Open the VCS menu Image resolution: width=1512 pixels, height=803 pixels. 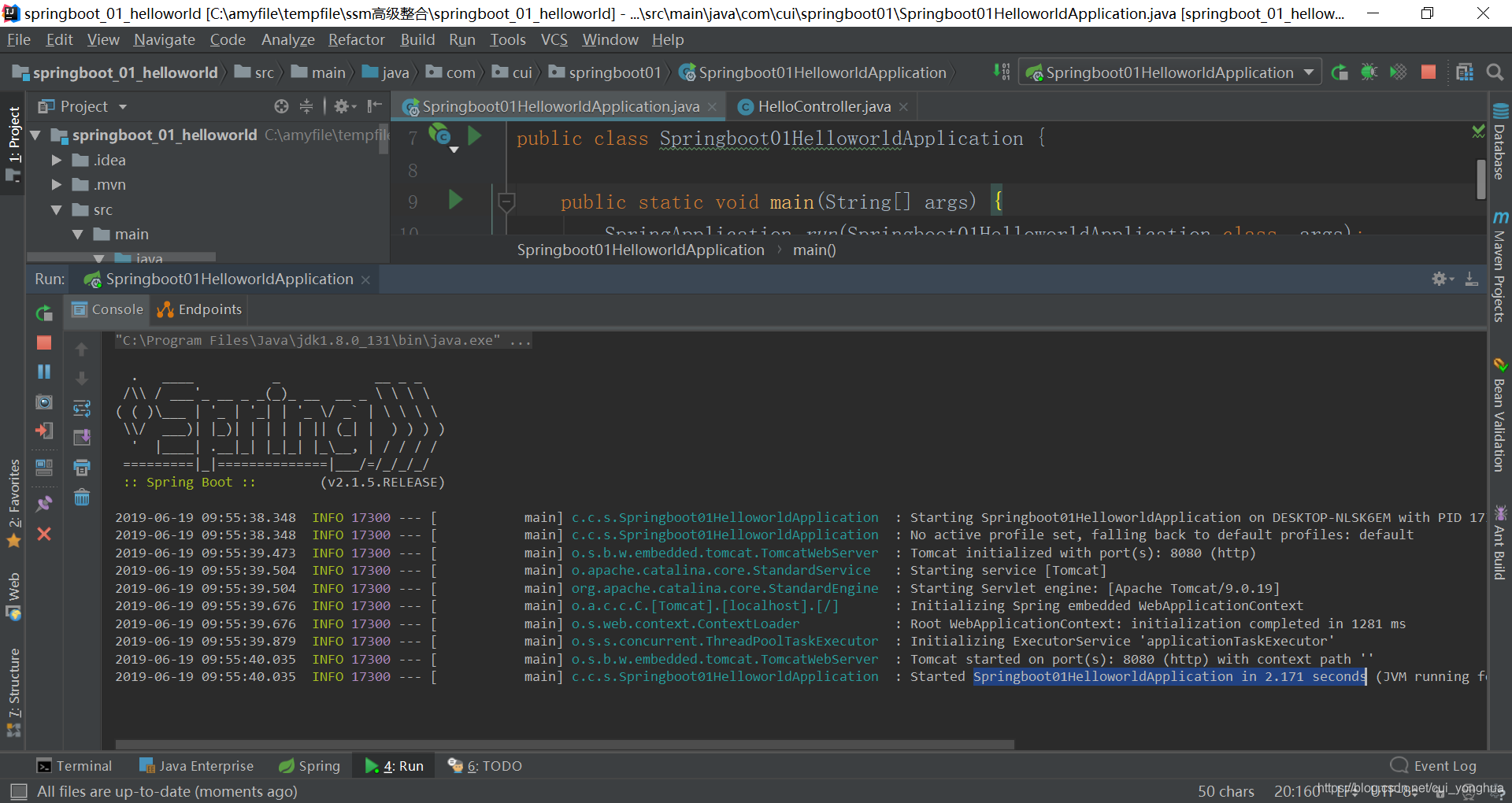(554, 39)
